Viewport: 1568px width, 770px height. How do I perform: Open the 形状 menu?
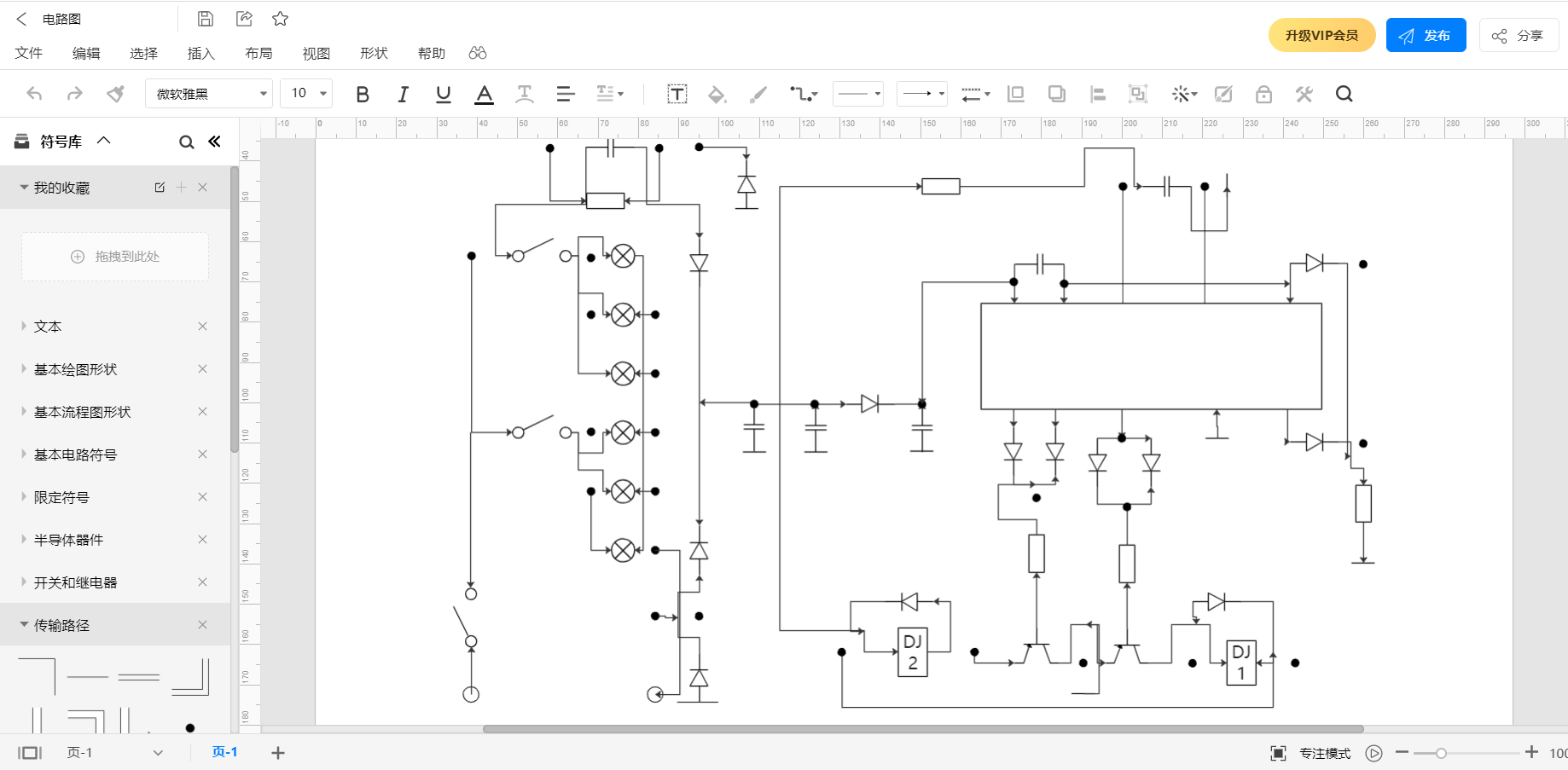[x=374, y=53]
